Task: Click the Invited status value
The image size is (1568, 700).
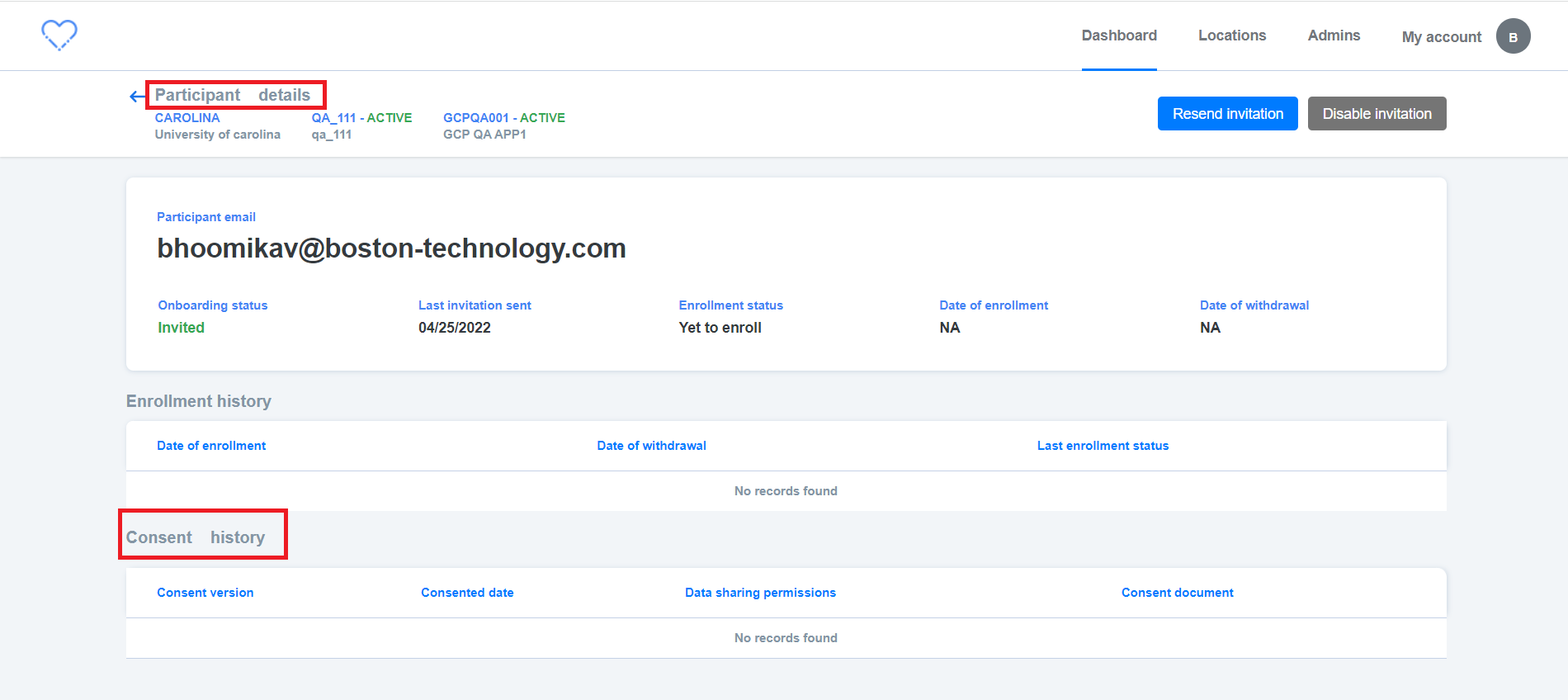Action: coord(182,328)
